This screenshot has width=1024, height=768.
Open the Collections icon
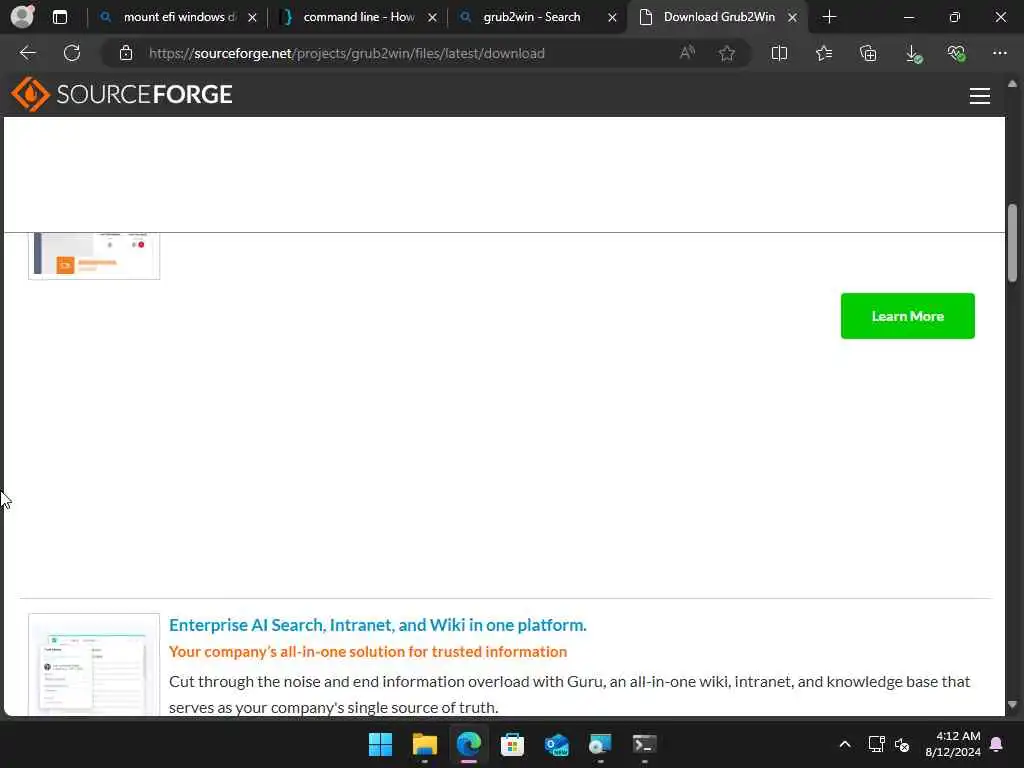click(868, 53)
